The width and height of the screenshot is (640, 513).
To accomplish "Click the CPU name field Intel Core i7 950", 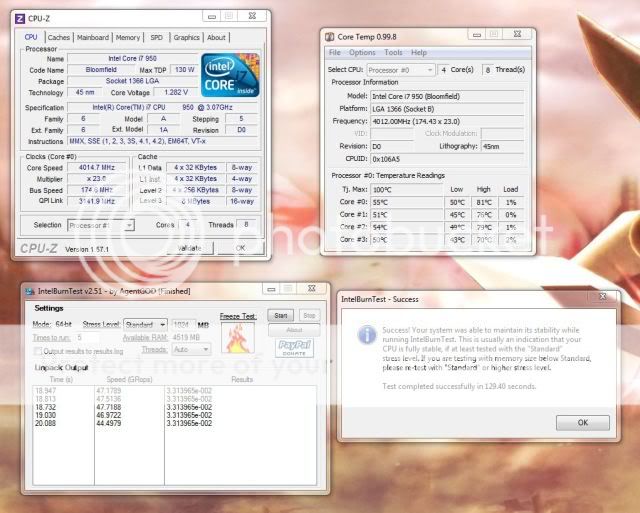I will click(133, 59).
